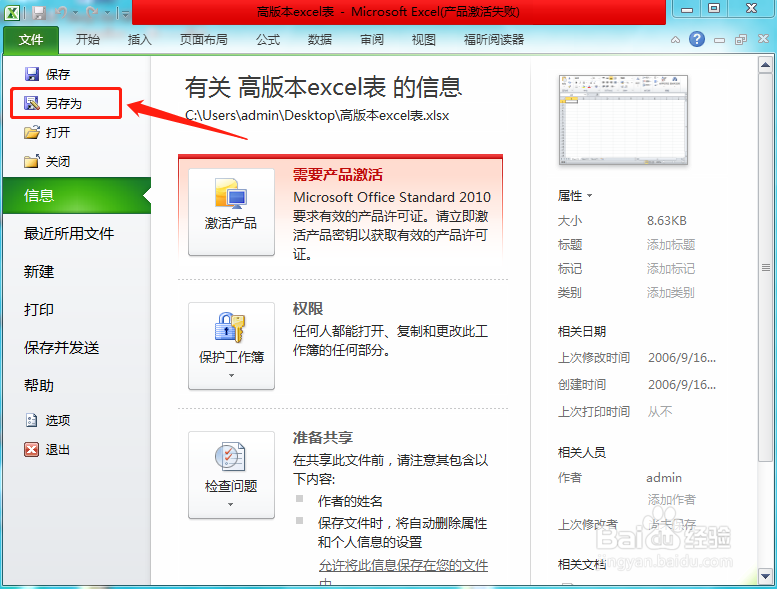Open Excel Help via blue question mark
The width and height of the screenshot is (777, 589).
[x=697, y=39]
